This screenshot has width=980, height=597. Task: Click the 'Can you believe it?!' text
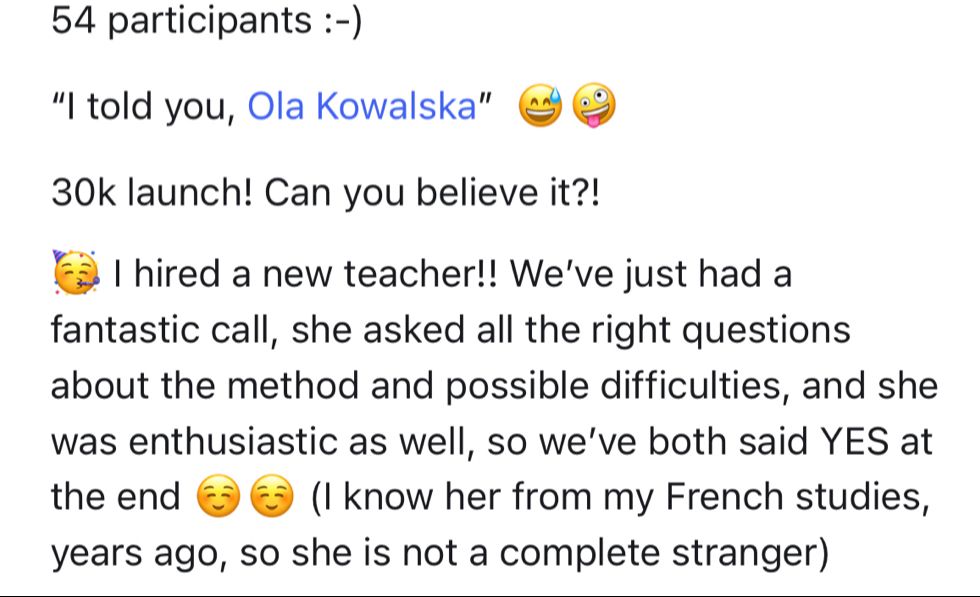[x=432, y=192]
